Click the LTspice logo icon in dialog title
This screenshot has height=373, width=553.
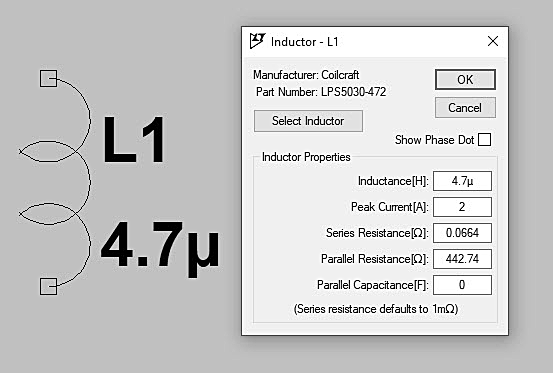coord(257,41)
